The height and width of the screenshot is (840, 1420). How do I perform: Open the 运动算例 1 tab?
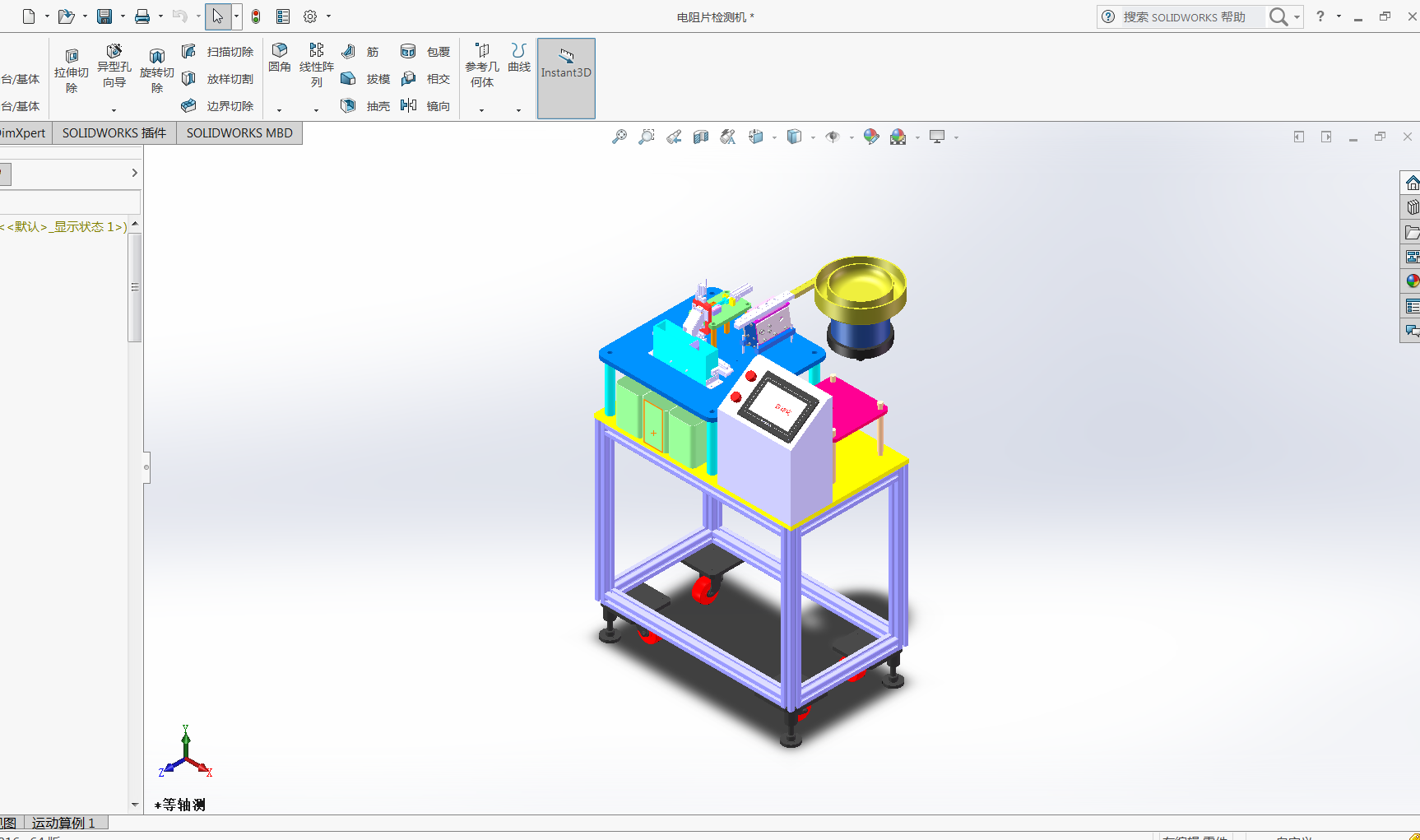tap(63, 823)
